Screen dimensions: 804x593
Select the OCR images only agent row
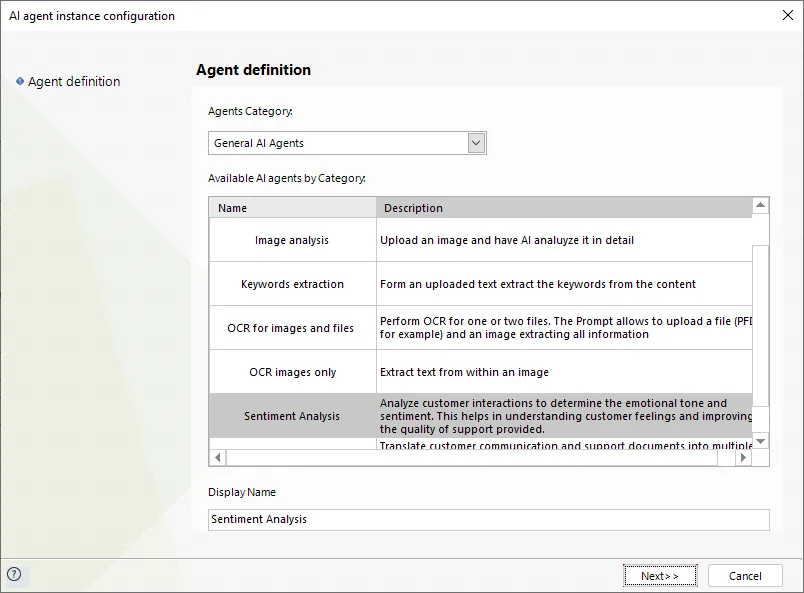[480, 372]
